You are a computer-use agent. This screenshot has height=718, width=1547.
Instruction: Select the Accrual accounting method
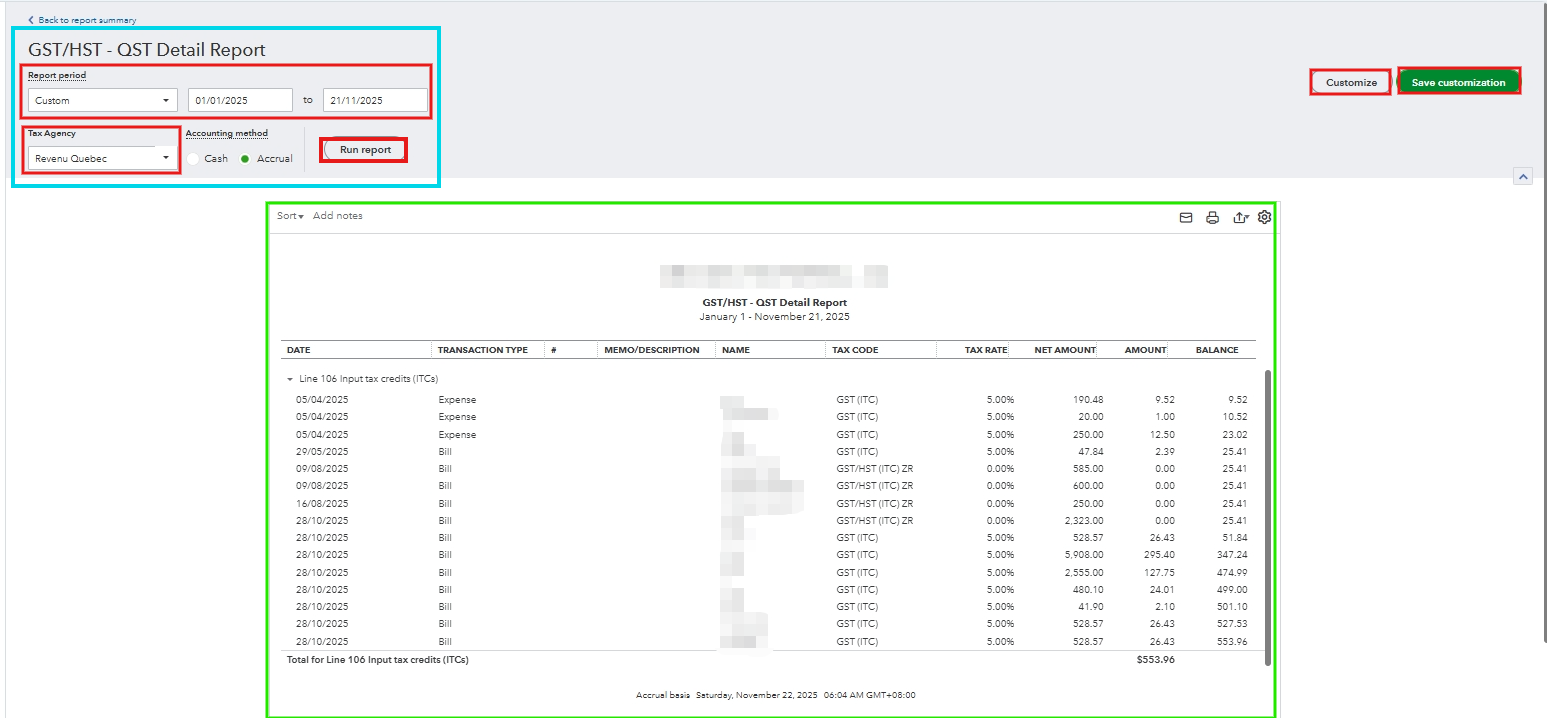click(x=245, y=159)
